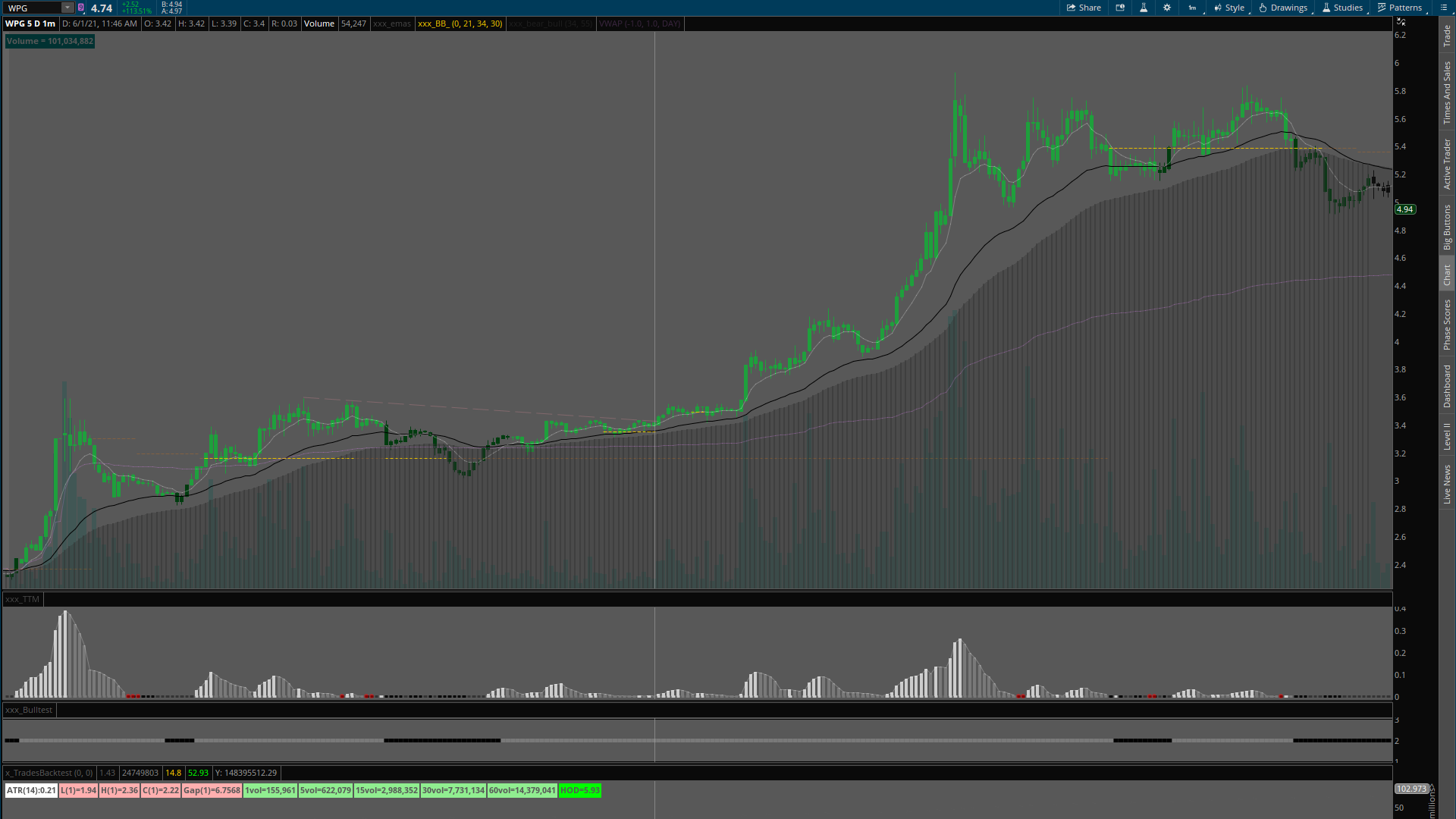Open the Times And Sales side tab
Screen dimensions: 1456x819
1447,93
